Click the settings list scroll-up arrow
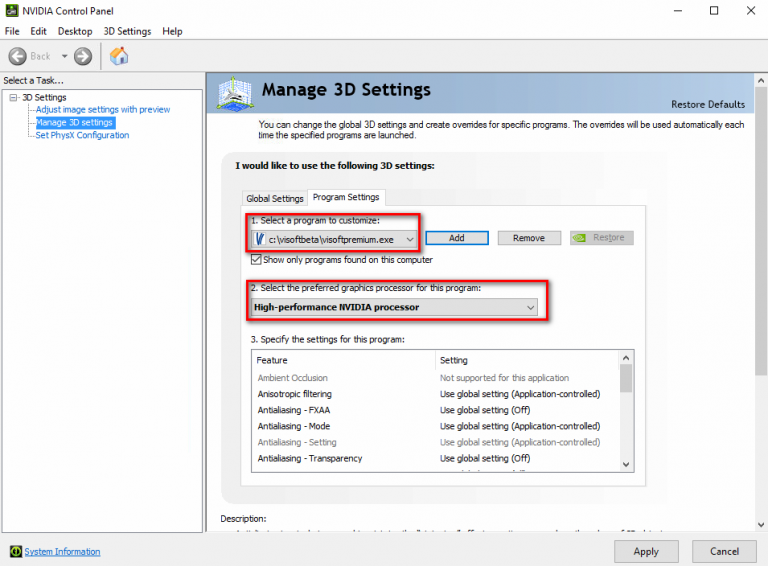768x566 pixels. point(626,358)
